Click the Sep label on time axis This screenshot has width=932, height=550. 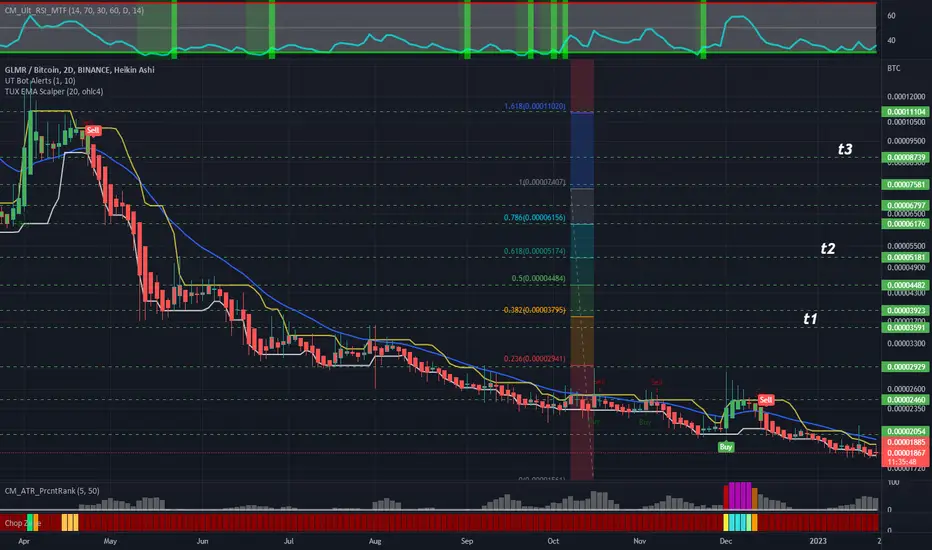click(467, 541)
